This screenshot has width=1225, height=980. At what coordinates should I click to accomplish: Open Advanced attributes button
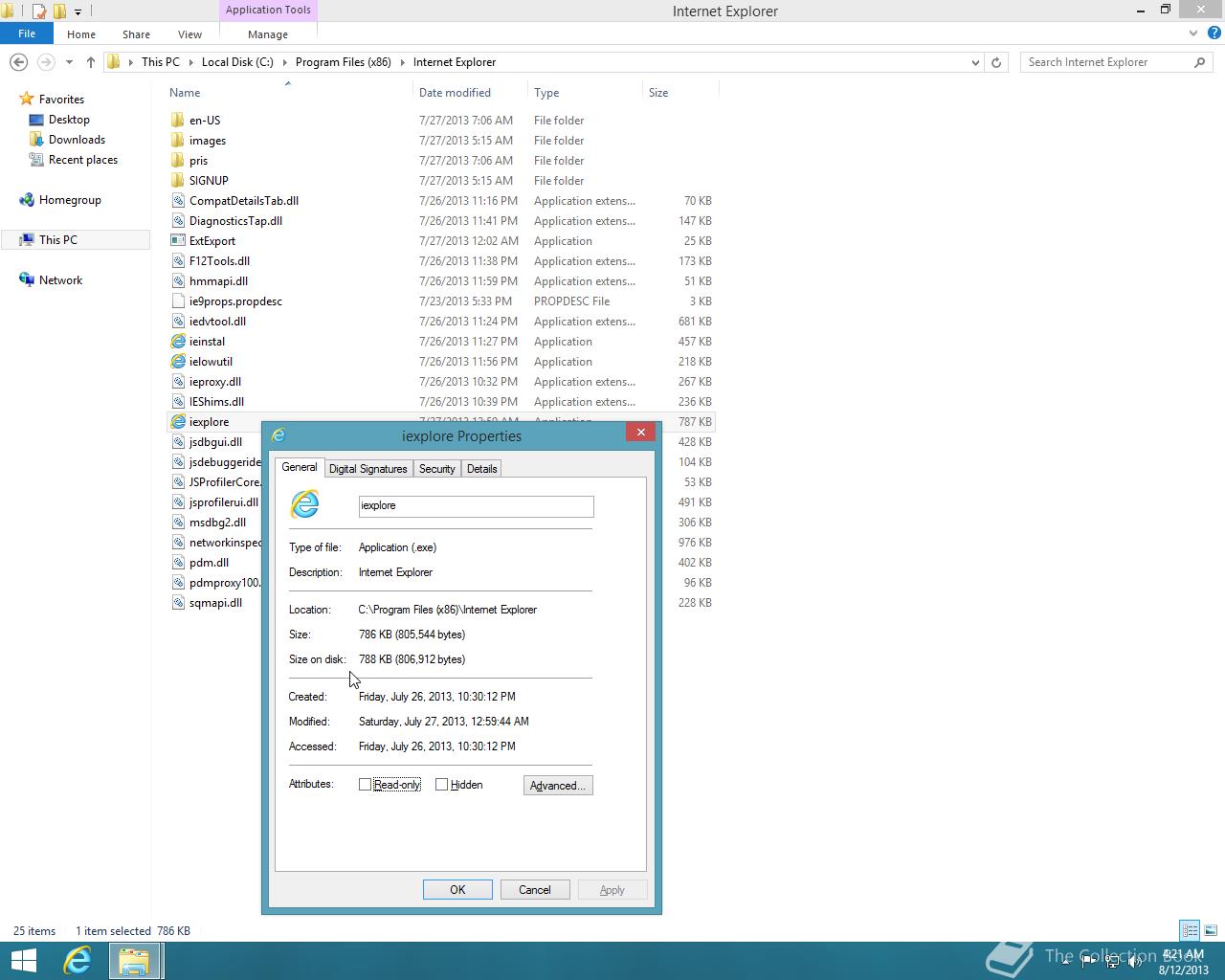click(558, 786)
